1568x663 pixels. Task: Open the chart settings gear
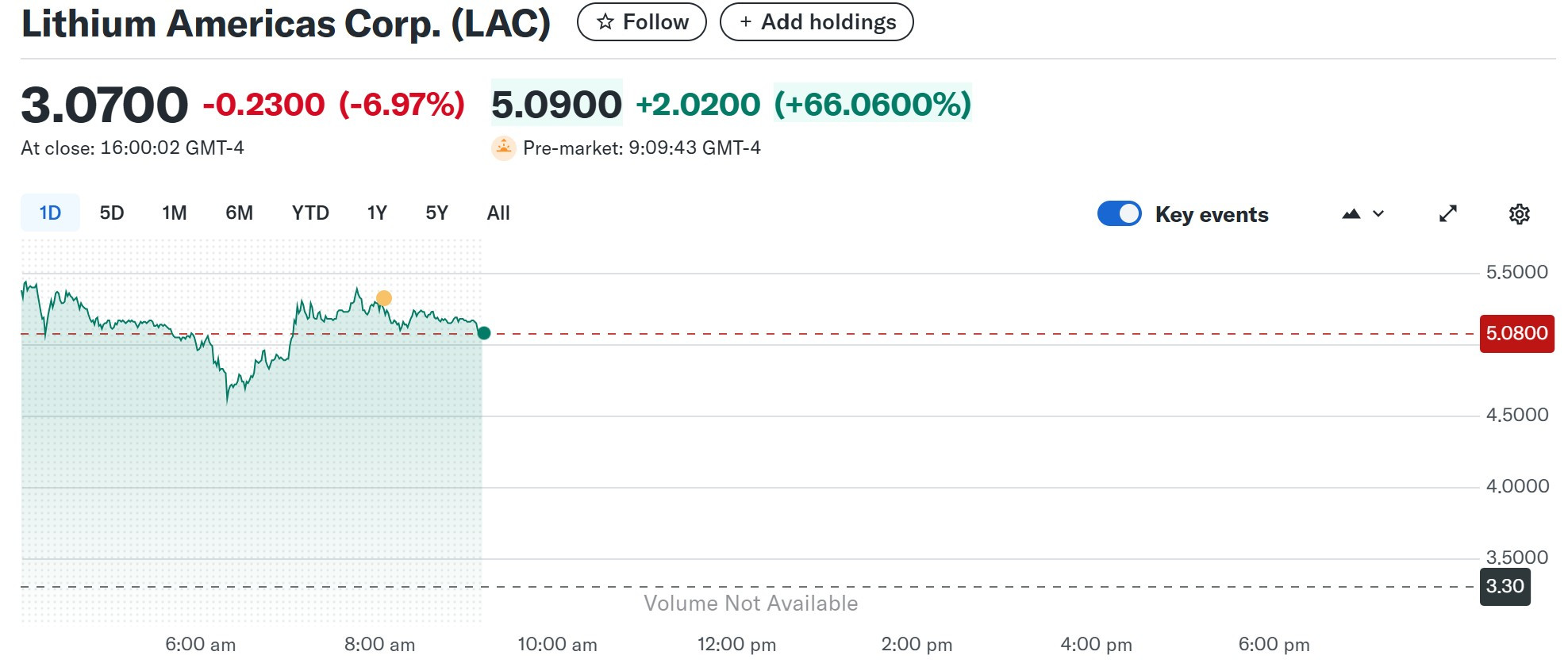(x=1519, y=213)
